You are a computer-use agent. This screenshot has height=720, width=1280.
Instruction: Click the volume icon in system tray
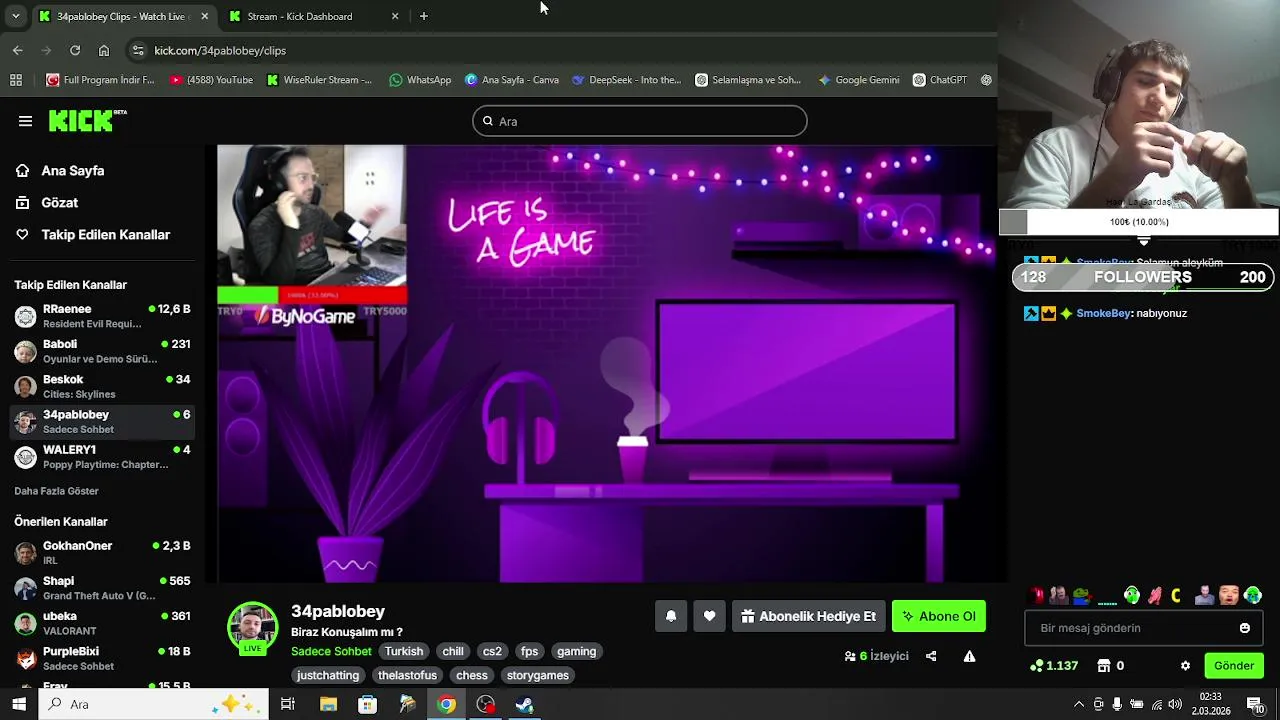(1175, 704)
